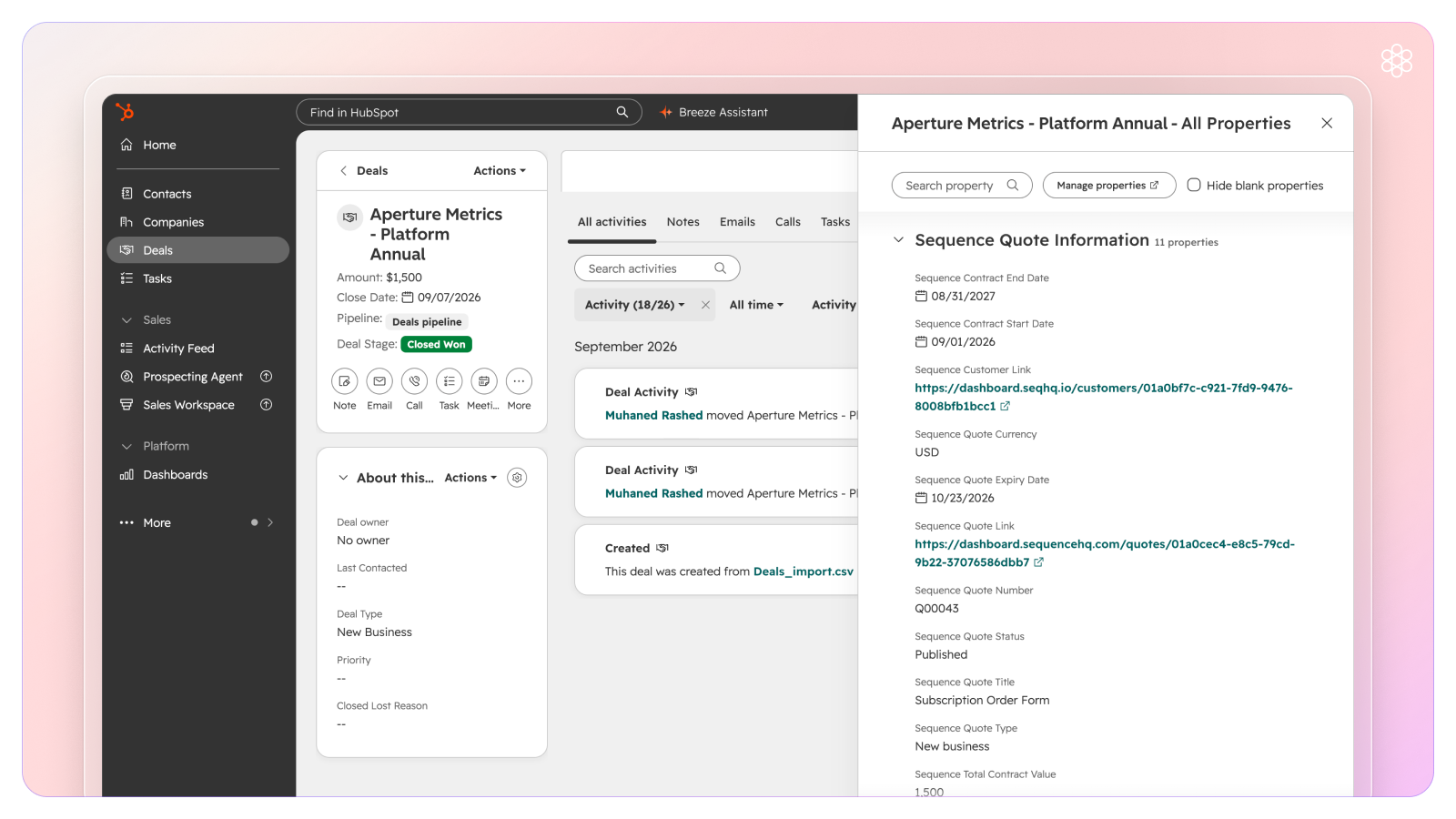This screenshot has width=1456, height=819.
Task: Open the Deals_import.csv link
Action: point(804,571)
